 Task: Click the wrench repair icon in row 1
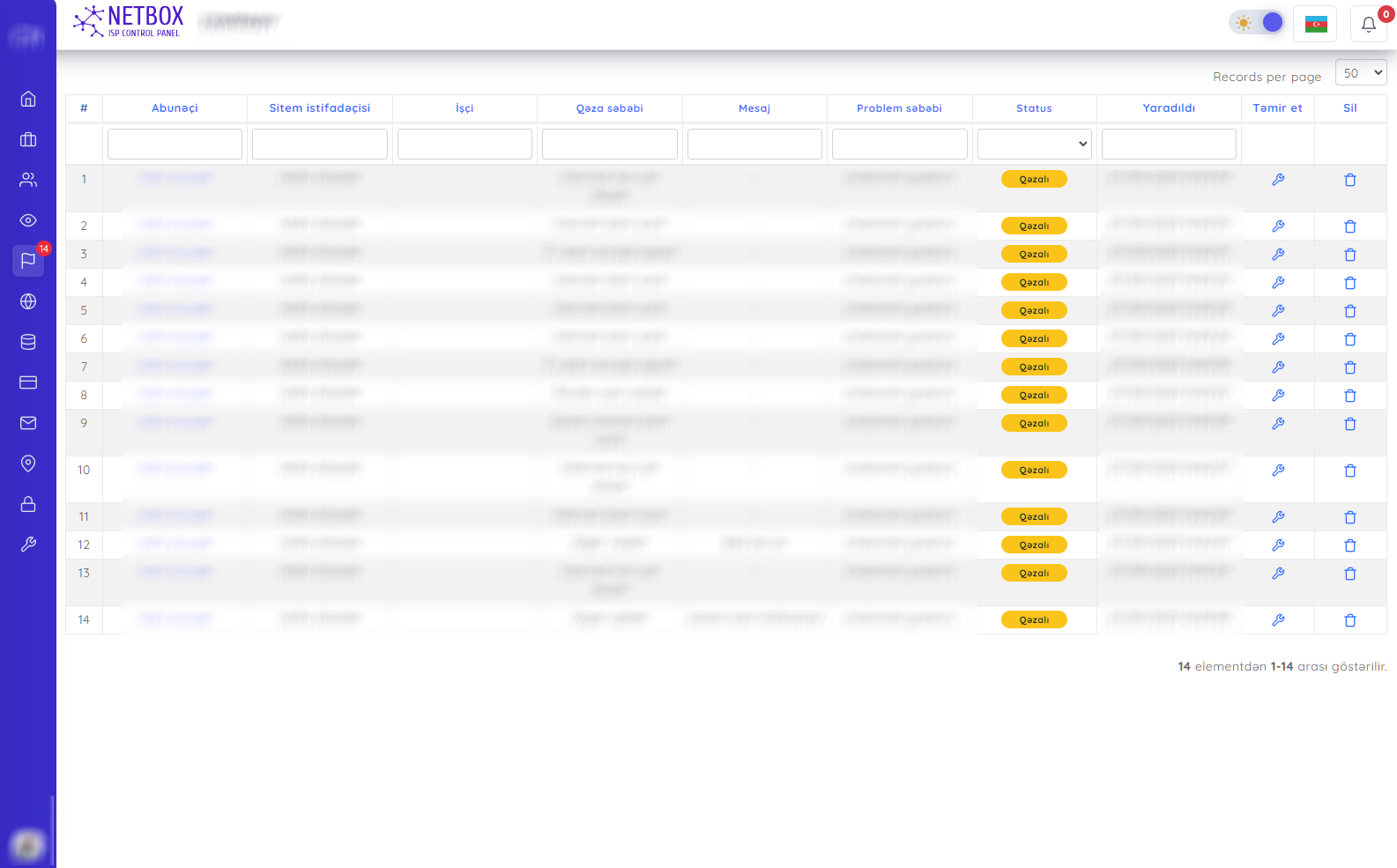[x=1278, y=180]
